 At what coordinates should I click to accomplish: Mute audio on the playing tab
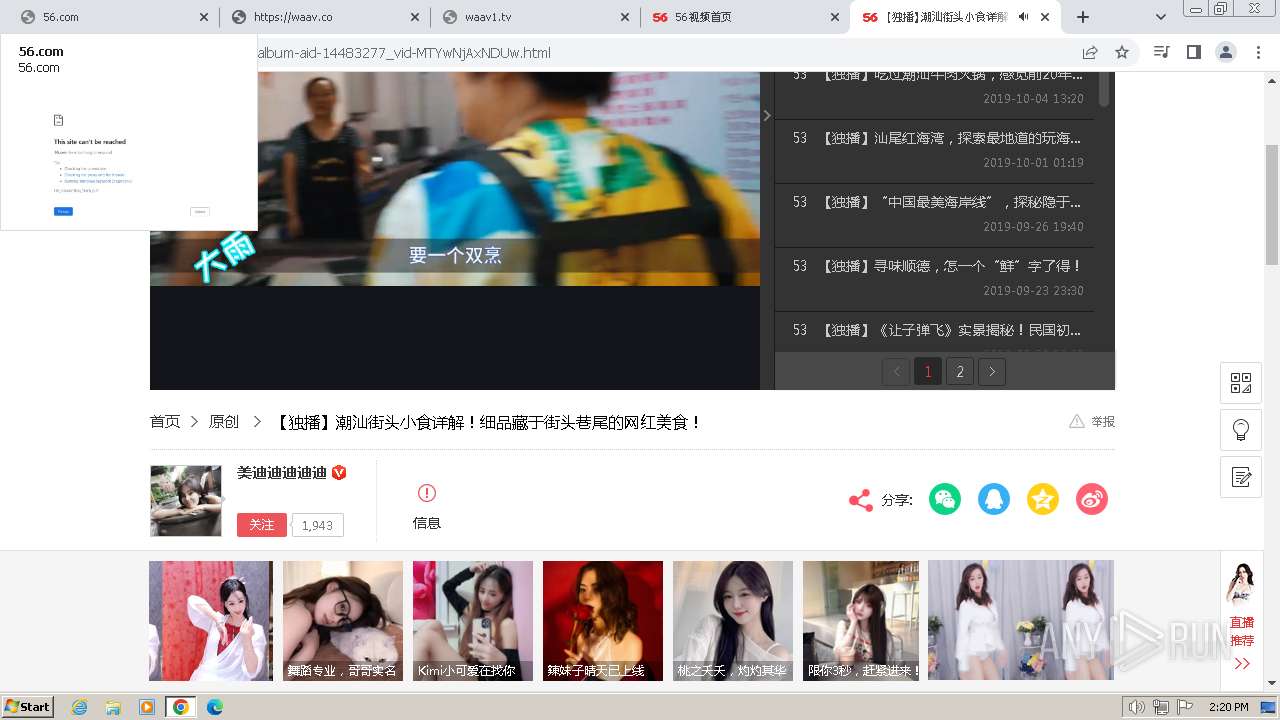(x=1023, y=17)
